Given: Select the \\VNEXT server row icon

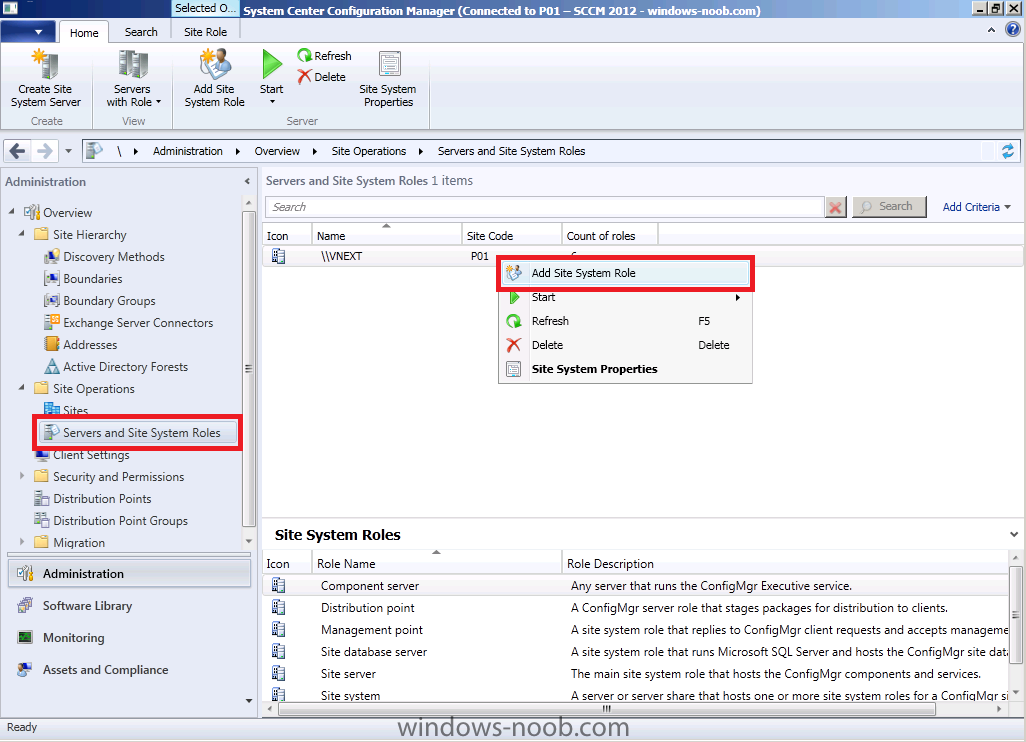Looking at the screenshot, I should coord(278,256).
